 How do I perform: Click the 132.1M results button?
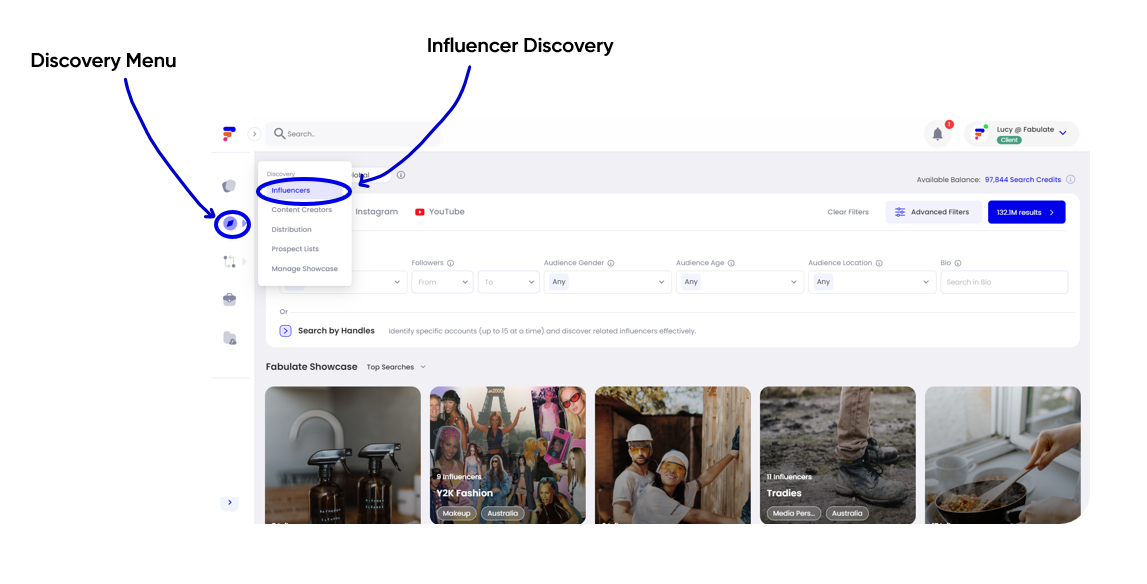click(x=1026, y=212)
